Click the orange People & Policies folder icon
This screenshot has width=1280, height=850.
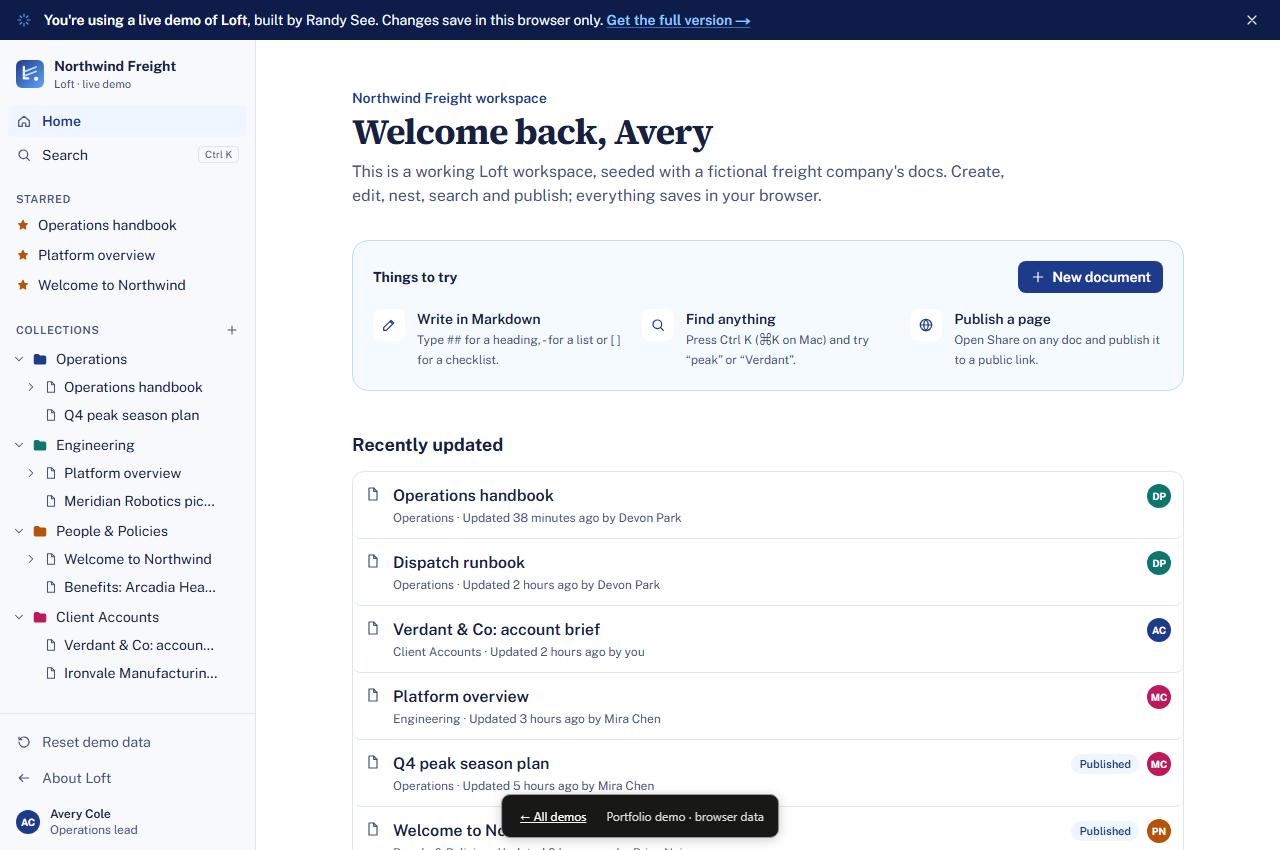[x=40, y=531]
